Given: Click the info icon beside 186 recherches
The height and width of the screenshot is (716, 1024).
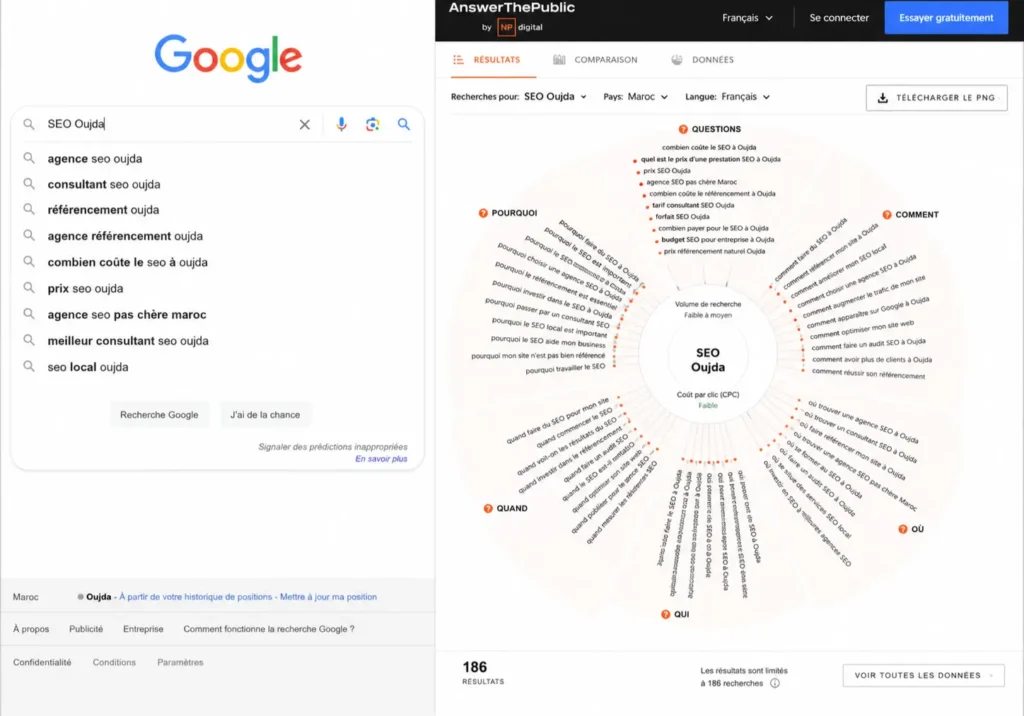Looking at the screenshot, I should pyautogui.click(x=775, y=683).
